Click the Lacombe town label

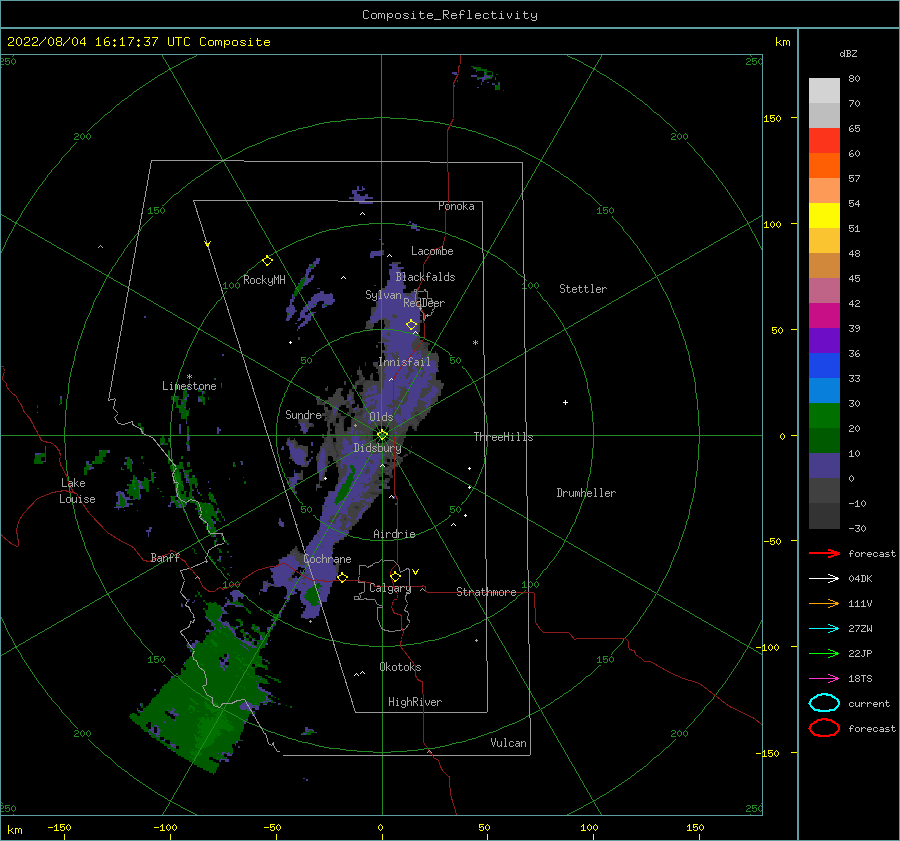pyautogui.click(x=432, y=251)
